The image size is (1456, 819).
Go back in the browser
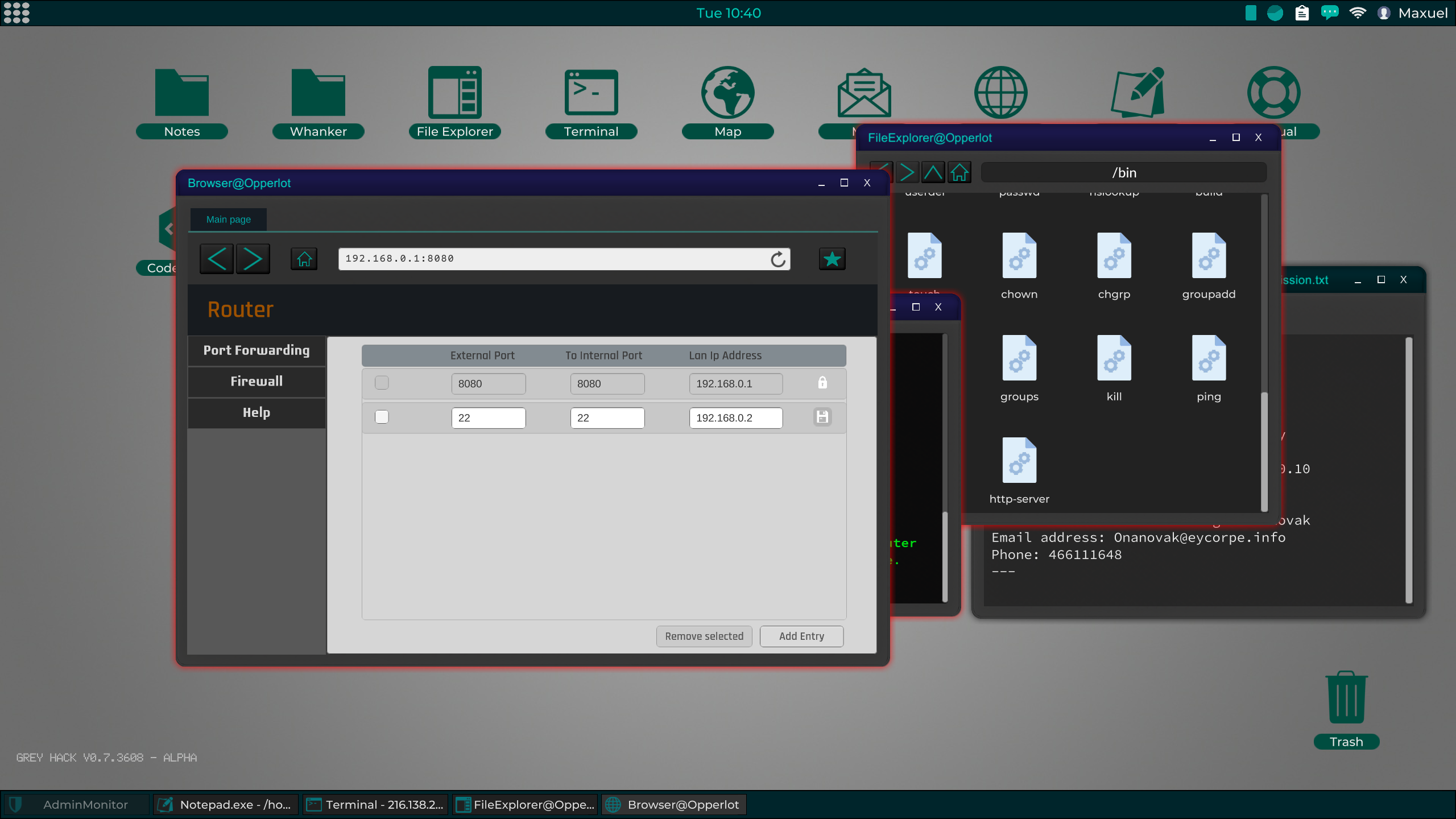pos(217,259)
